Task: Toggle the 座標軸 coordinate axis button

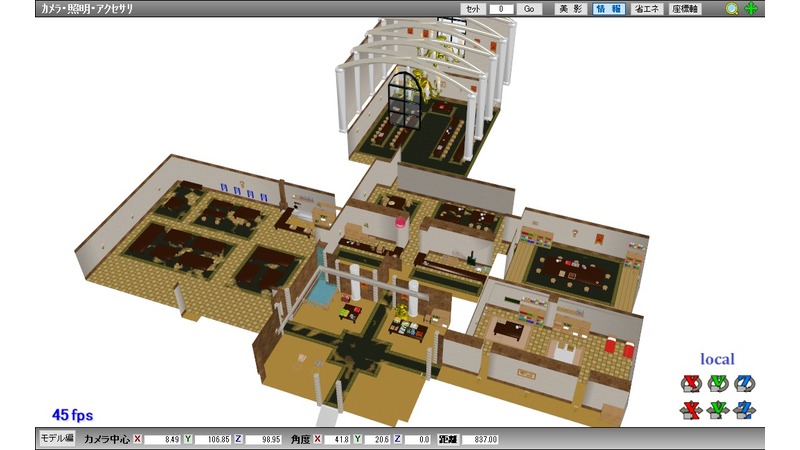Action: tap(685, 9)
